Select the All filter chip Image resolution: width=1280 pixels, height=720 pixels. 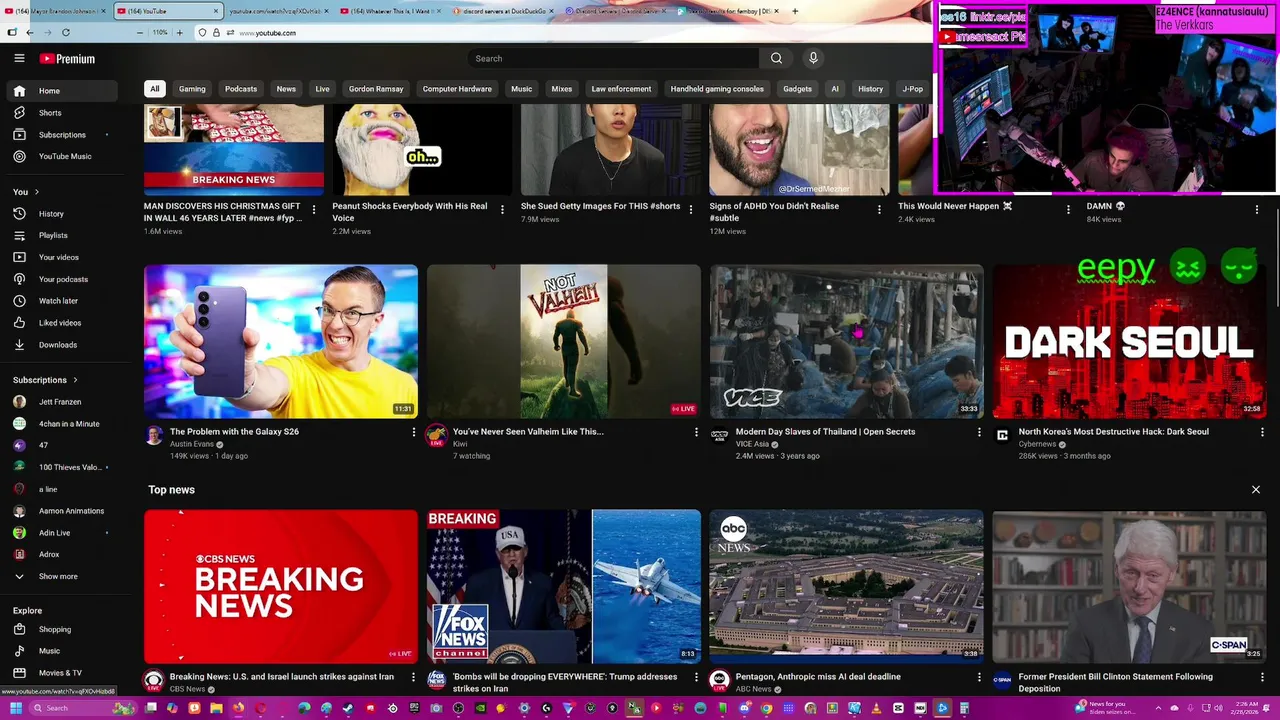coord(154,89)
